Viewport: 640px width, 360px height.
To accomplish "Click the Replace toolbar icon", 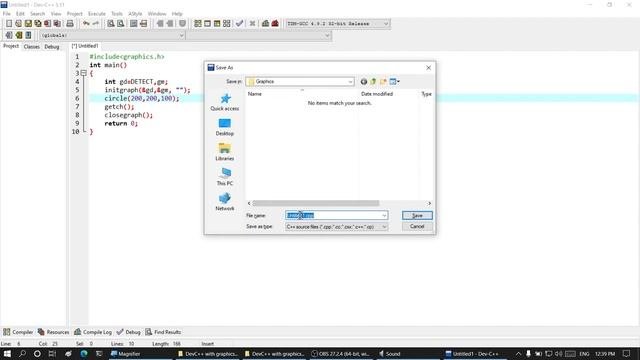I will 120,24.
